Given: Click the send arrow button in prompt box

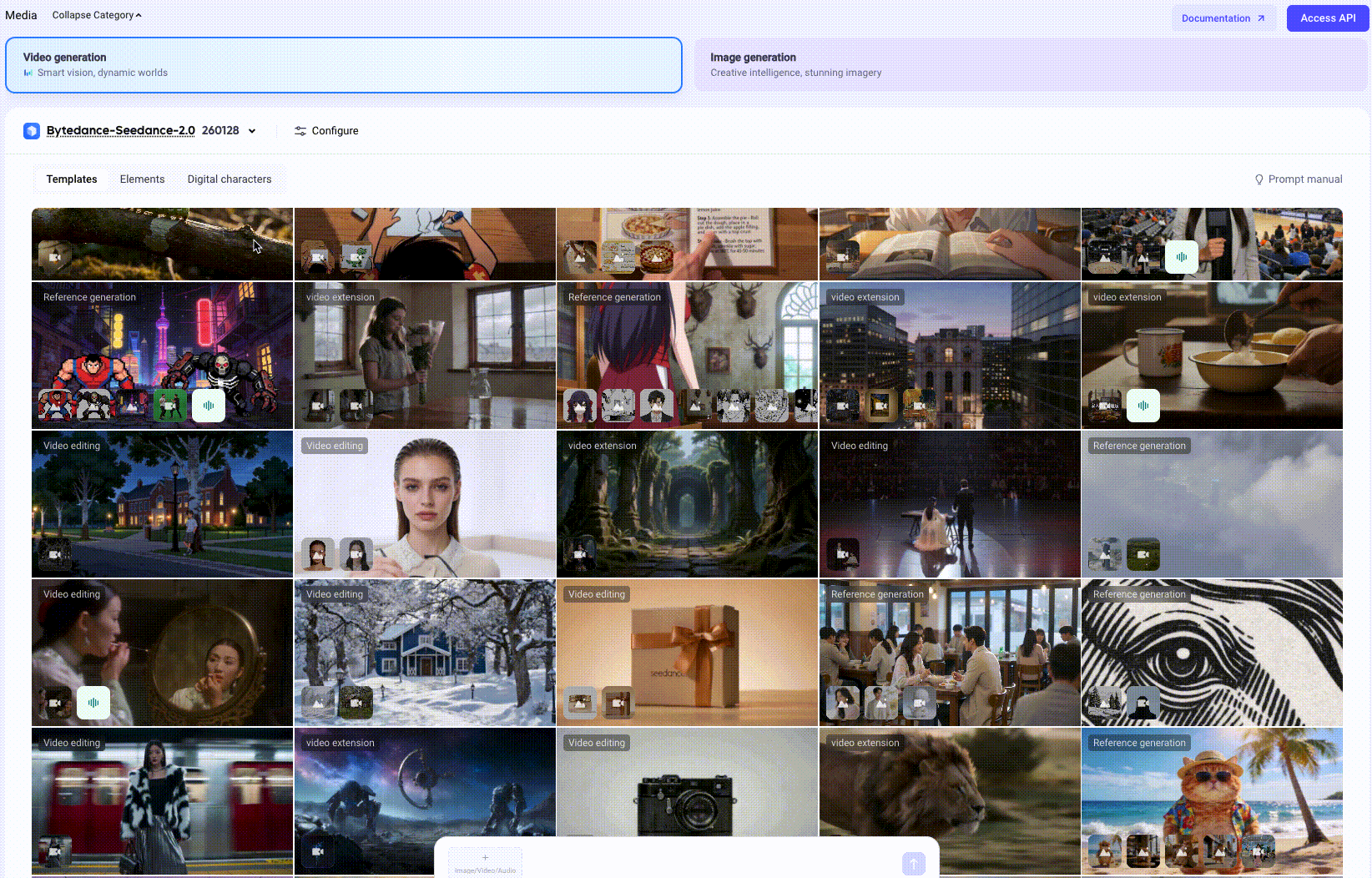Looking at the screenshot, I should click(x=913, y=863).
